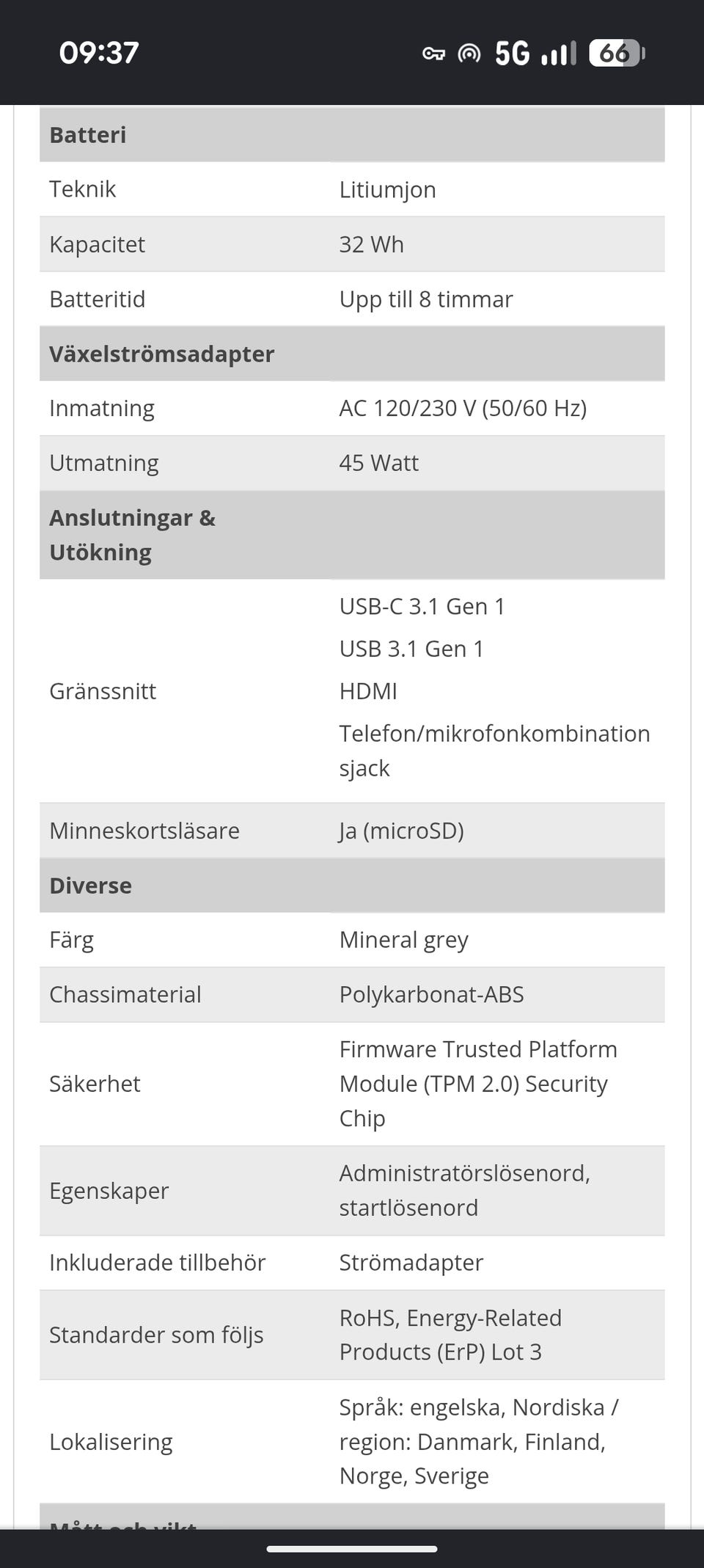This screenshot has width=704, height=1568.
Task: Select the Växelströmsadapter section header
Action: point(352,354)
